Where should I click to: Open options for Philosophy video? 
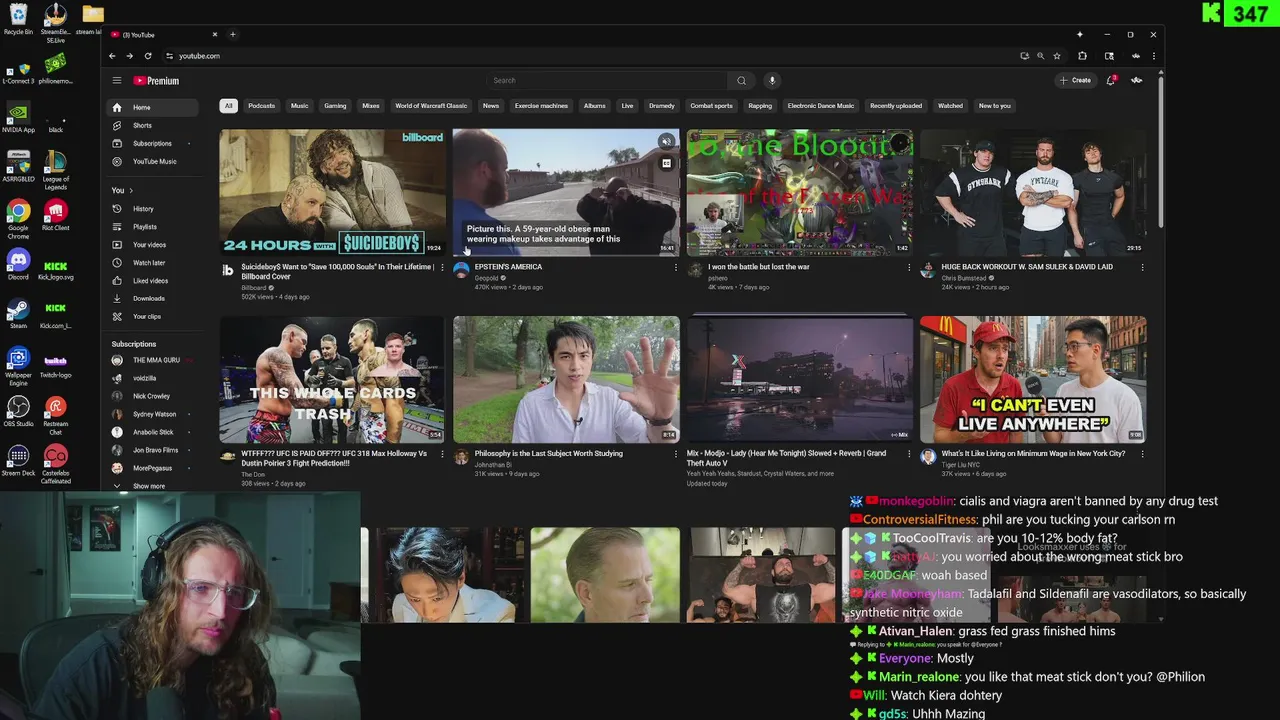675,454
